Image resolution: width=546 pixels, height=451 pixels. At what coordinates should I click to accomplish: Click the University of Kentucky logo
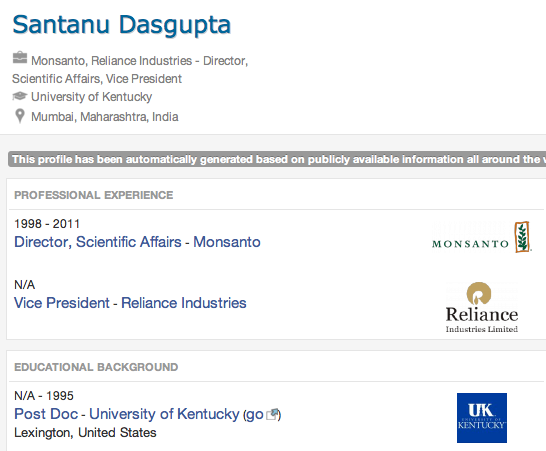tap(482, 418)
